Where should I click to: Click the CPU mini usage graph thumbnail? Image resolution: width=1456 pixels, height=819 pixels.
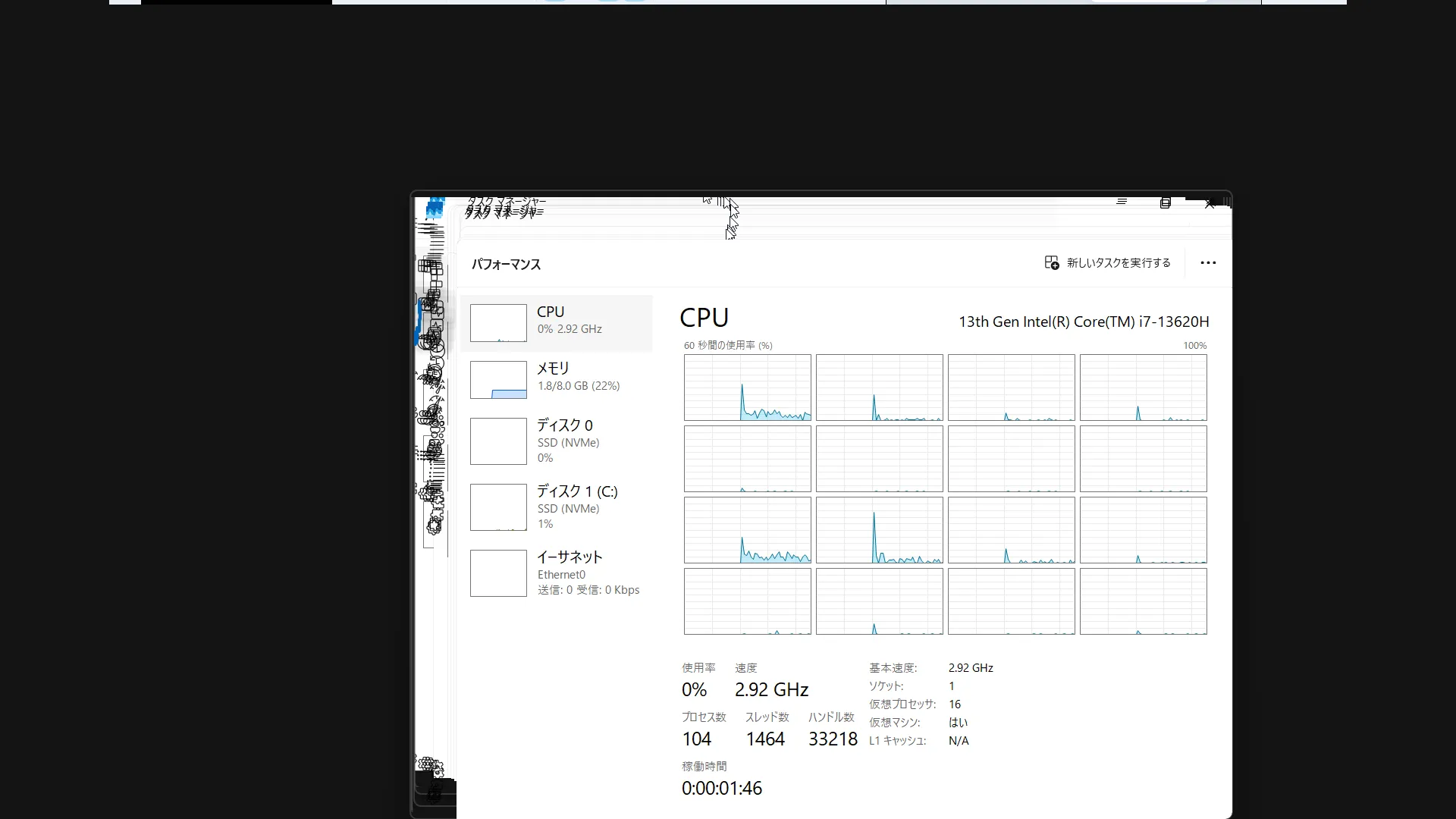click(x=498, y=323)
